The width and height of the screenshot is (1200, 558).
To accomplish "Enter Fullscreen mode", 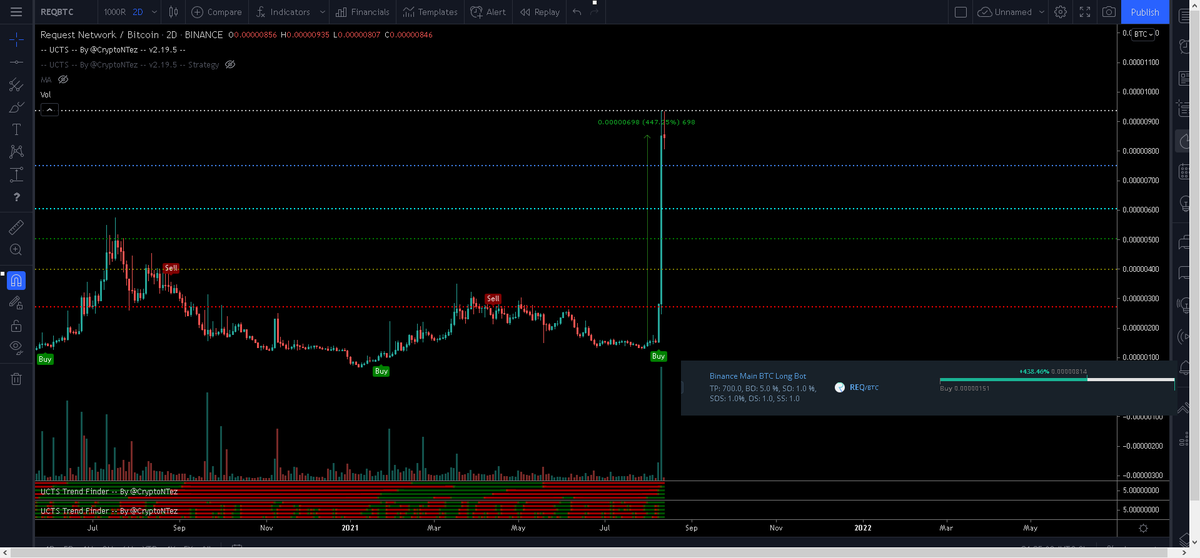I will [x=1085, y=12].
